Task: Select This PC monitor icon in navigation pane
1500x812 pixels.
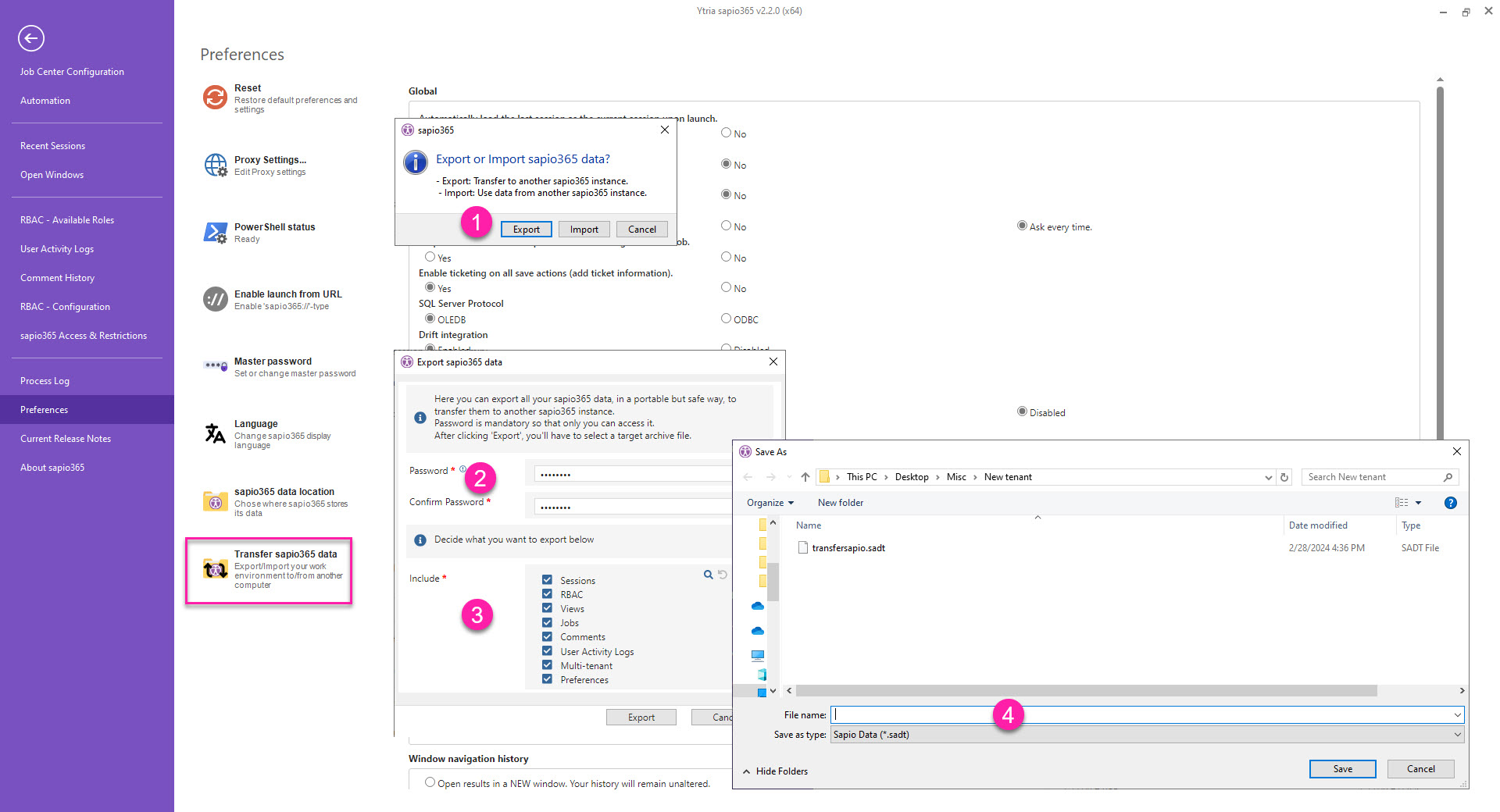Action: point(757,656)
